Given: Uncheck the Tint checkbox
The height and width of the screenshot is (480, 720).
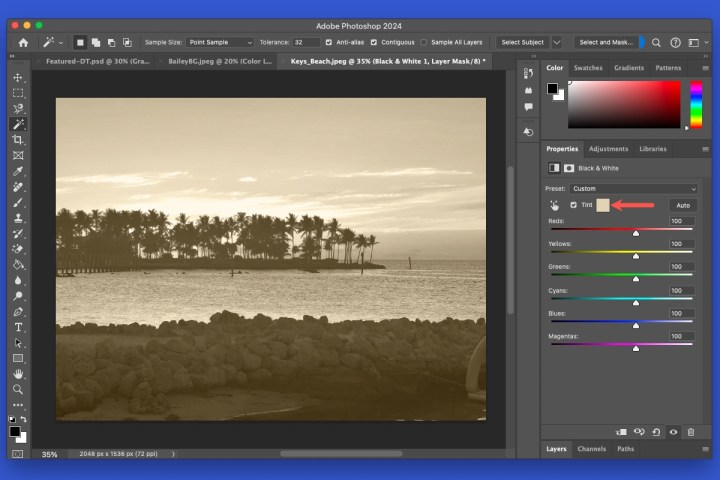Looking at the screenshot, I should tap(574, 205).
